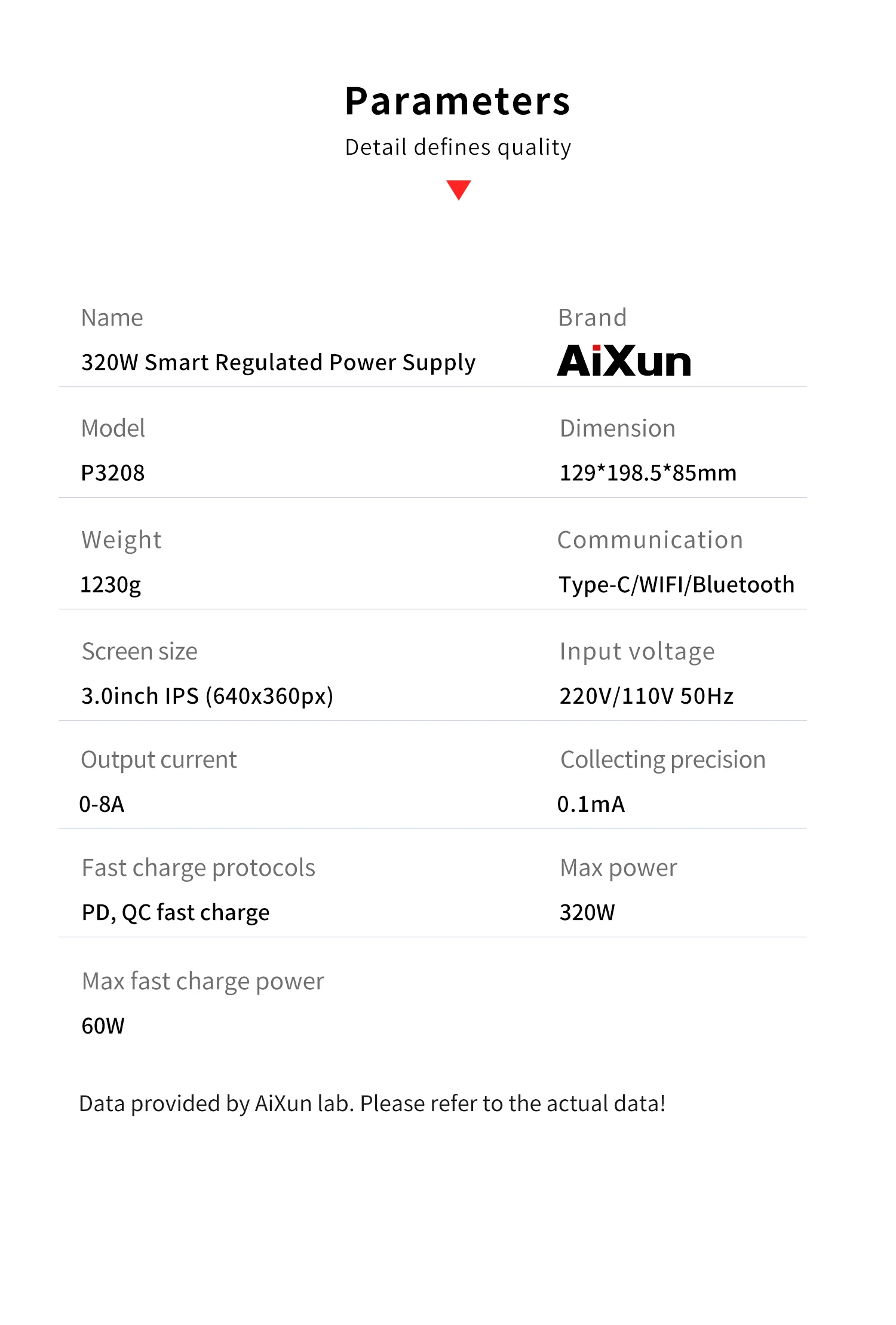This screenshot has width=896, height=1325.
Task: Click the weight value 1230g
Action: 111,584
